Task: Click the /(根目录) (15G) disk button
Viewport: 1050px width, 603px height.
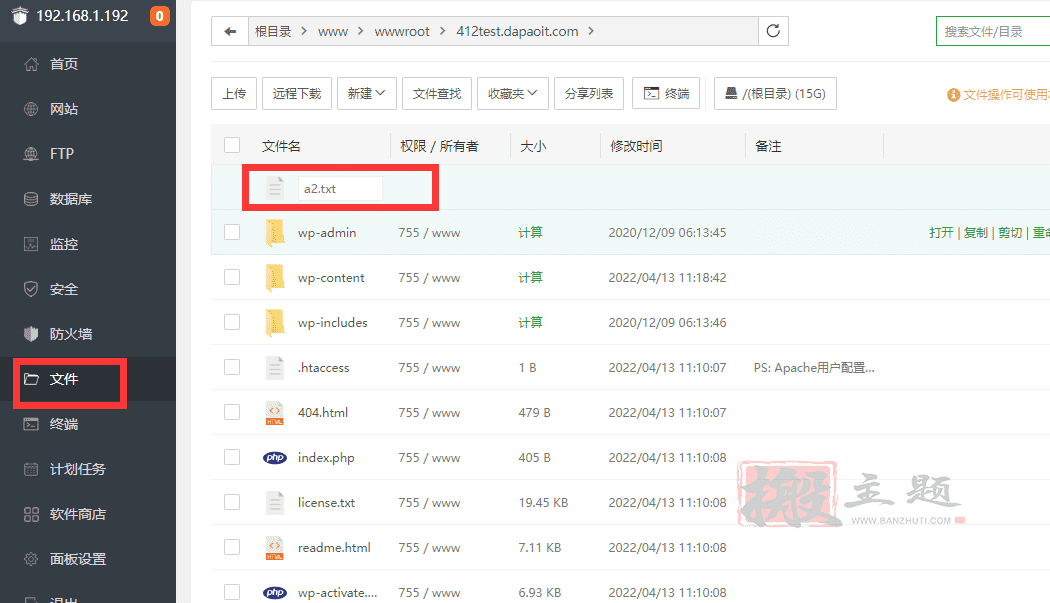Action: 775,93
